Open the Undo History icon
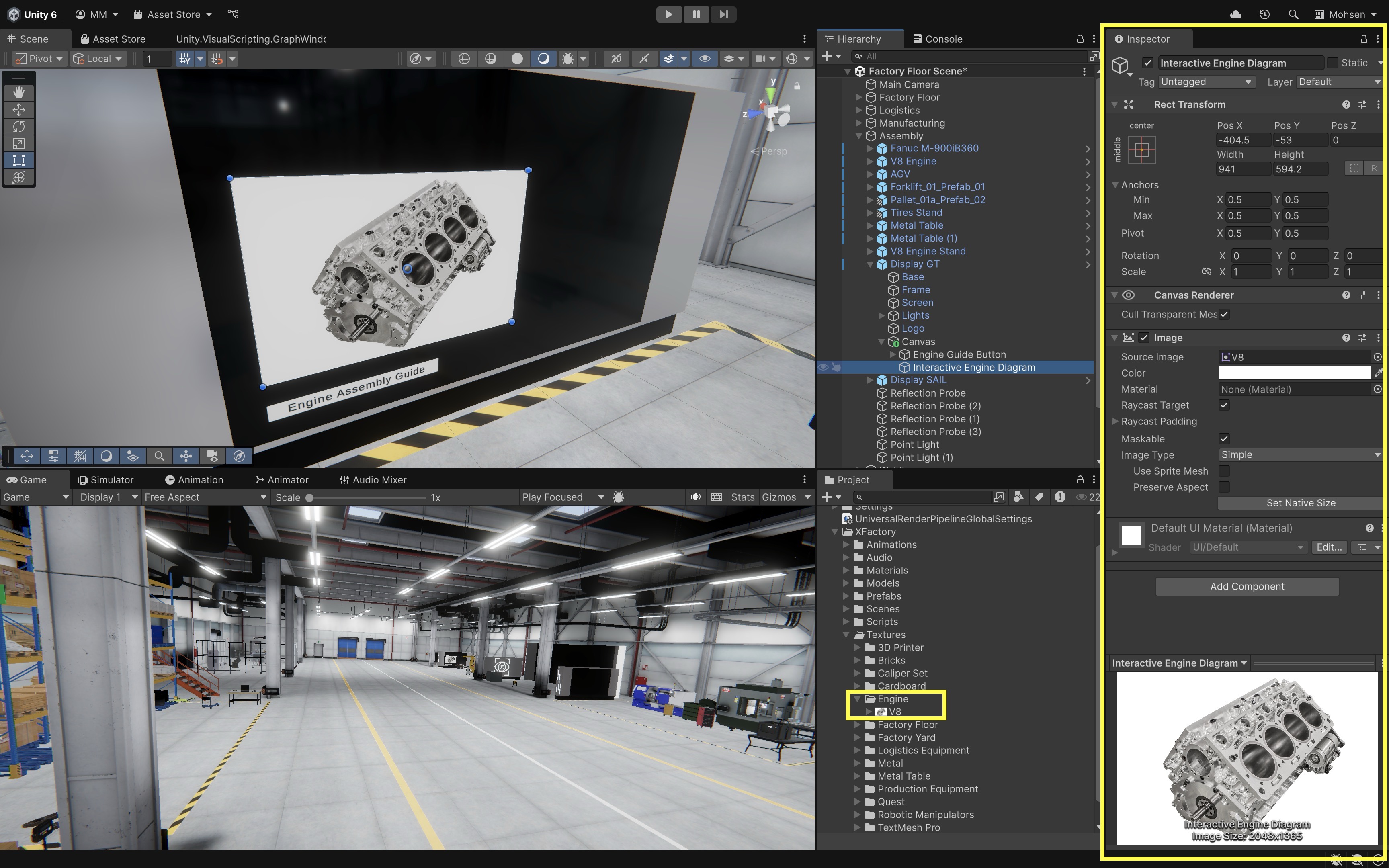 1264,14
